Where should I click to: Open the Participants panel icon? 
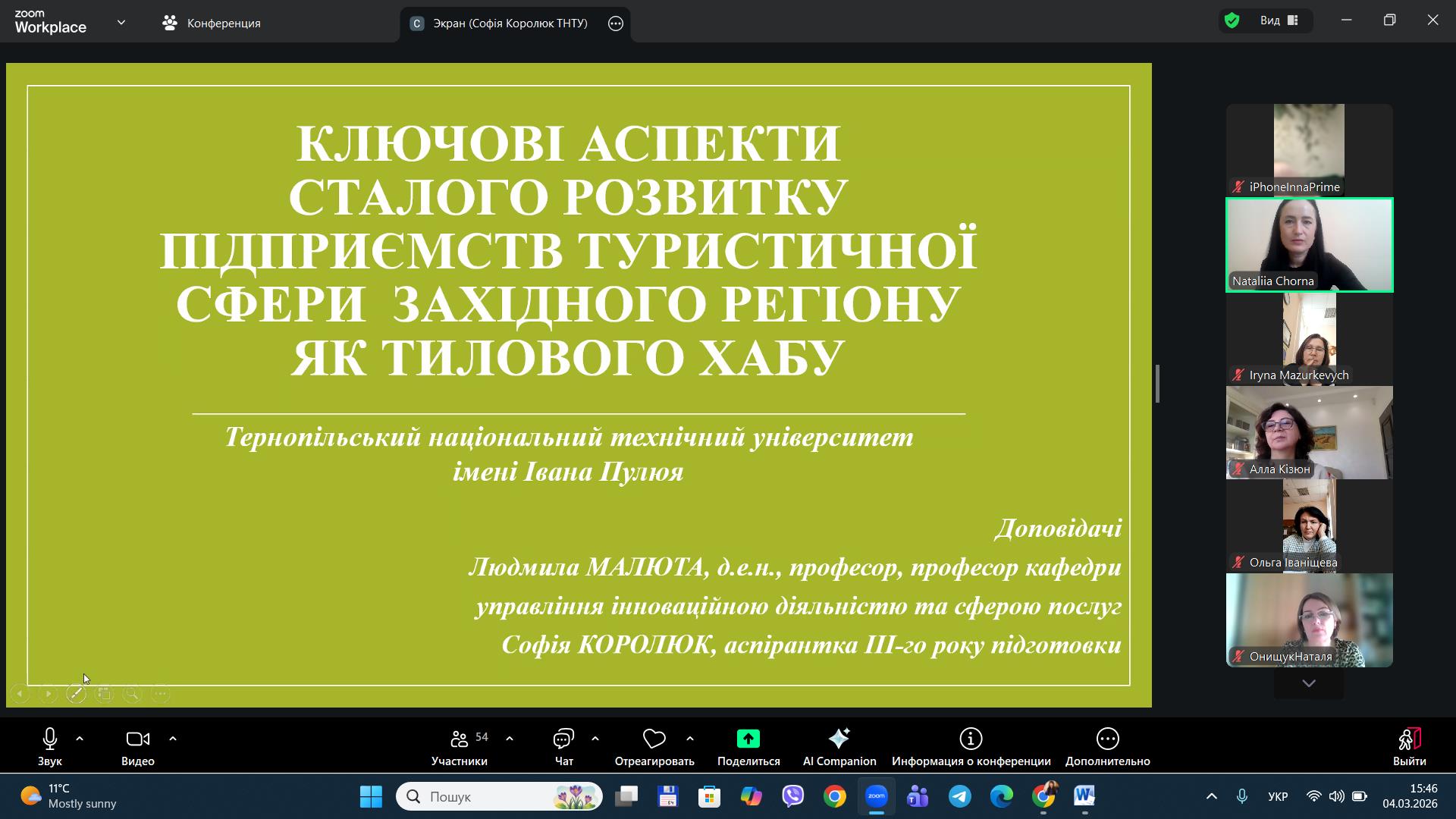(459, 739)
